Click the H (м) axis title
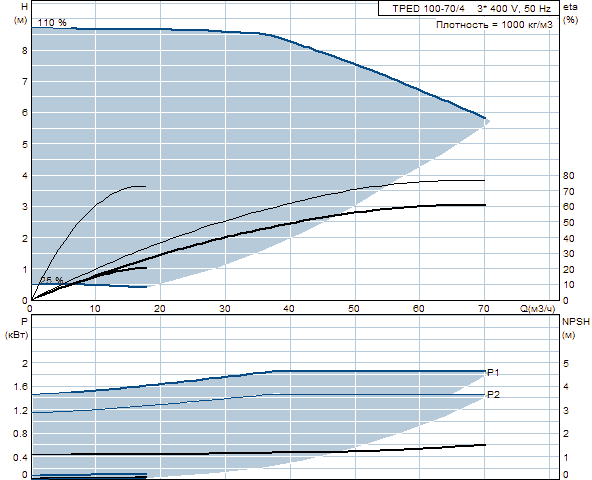The height and width of the screenshot is (480, 592). [21, 13]
